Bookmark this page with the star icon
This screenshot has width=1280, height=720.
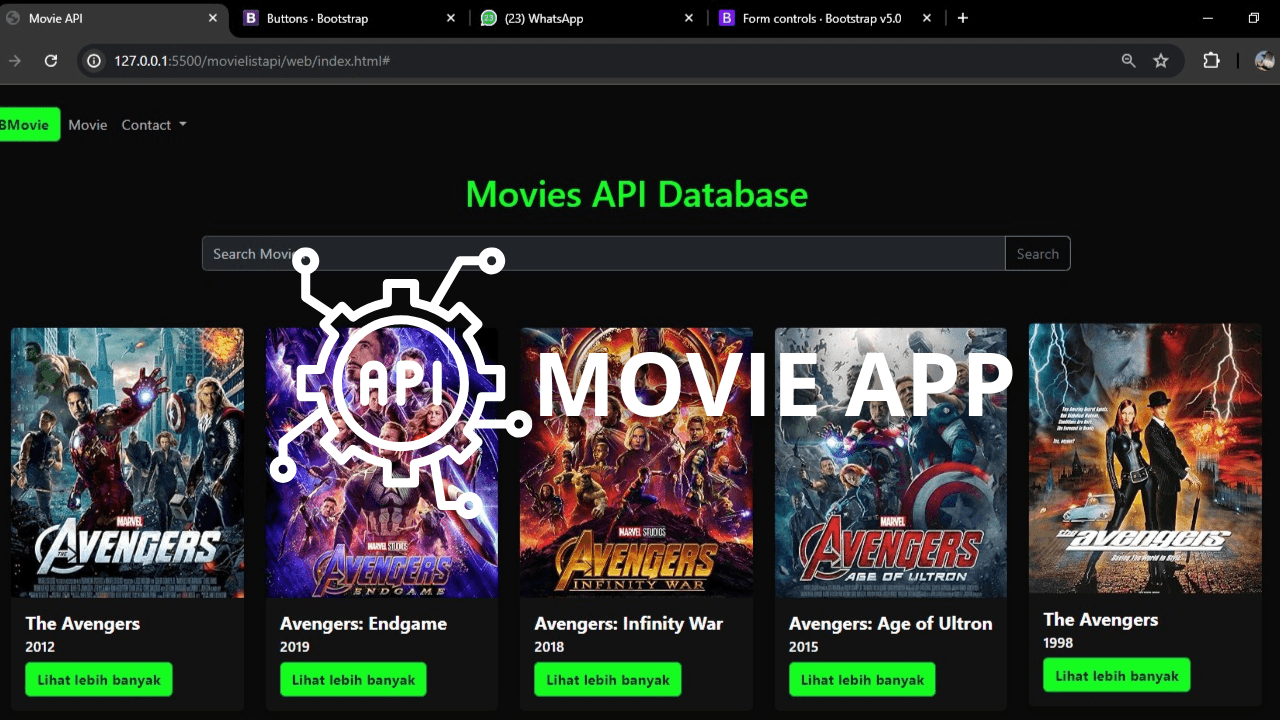coord(1161,61)
